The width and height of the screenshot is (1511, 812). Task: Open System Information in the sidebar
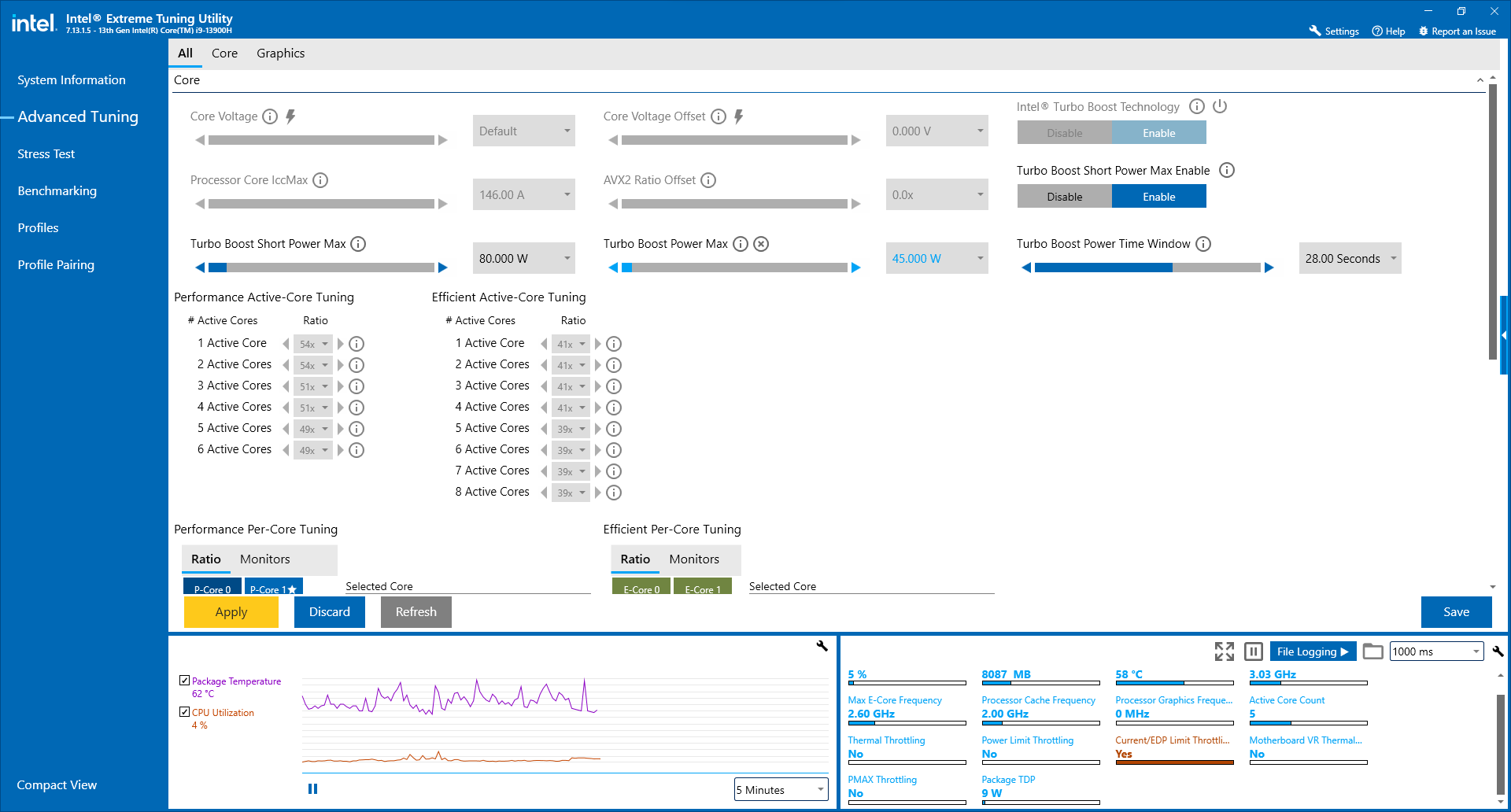tap(72, 79)
